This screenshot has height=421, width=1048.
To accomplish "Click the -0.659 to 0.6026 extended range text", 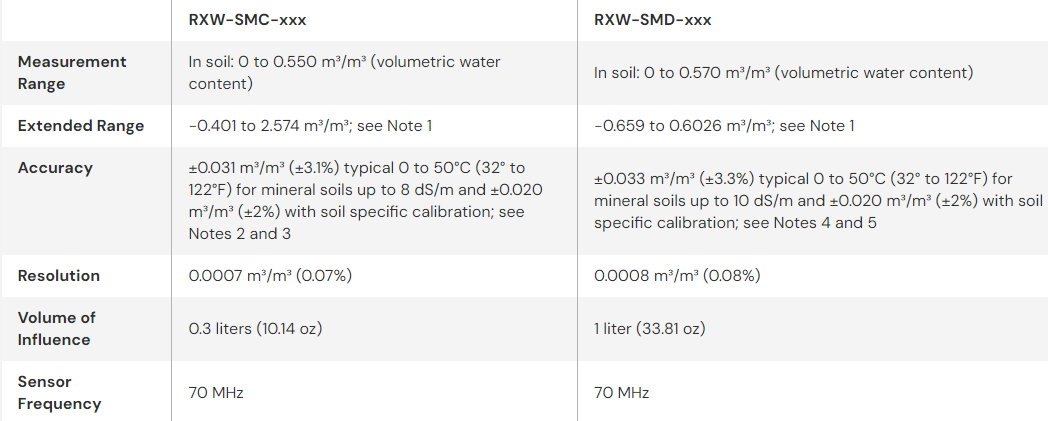I will click(x=724, y=126).
